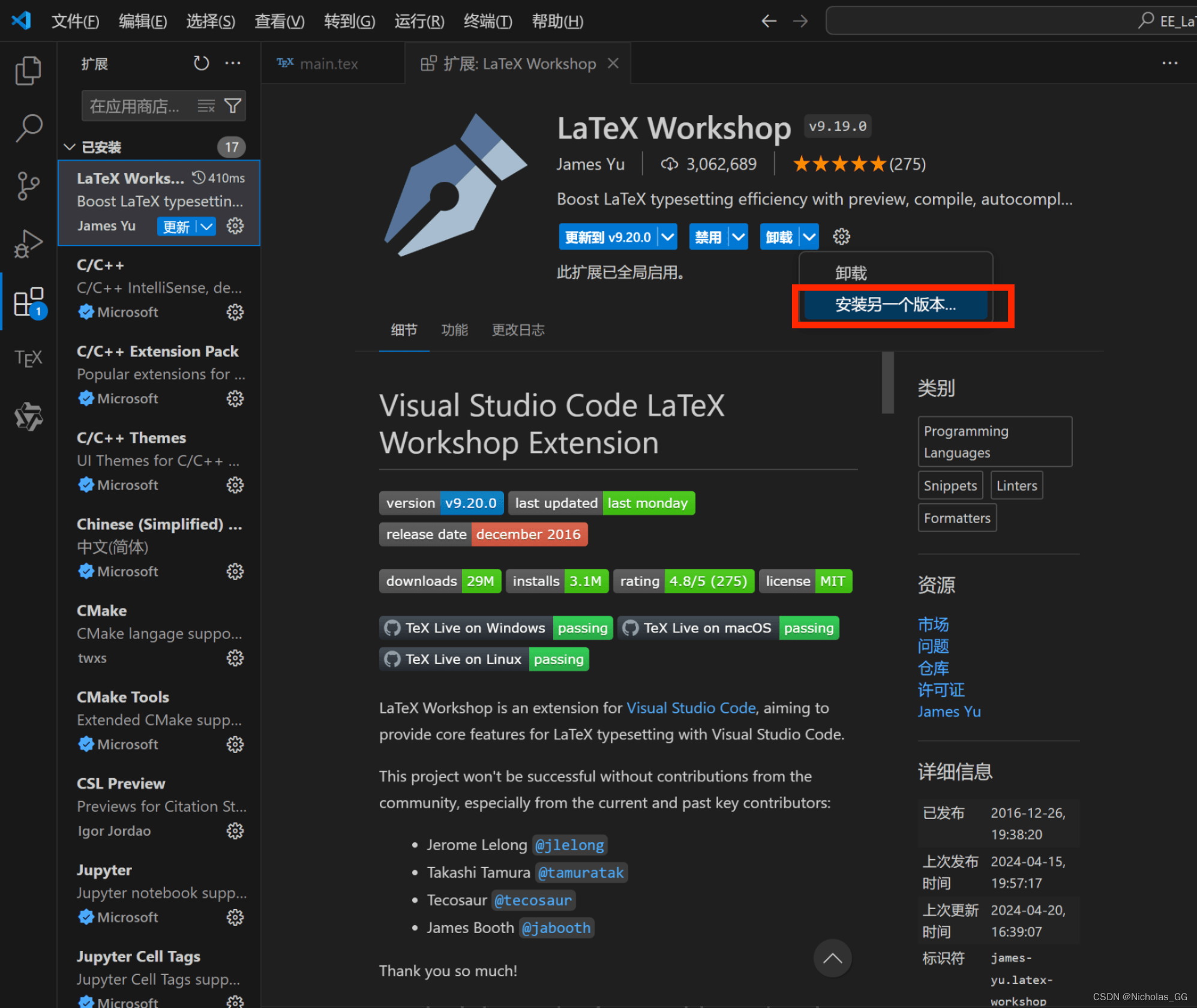1197x1008 pixels.
Task: Click the settings gear next to the uninstall button
Action: tap(841, 236)
